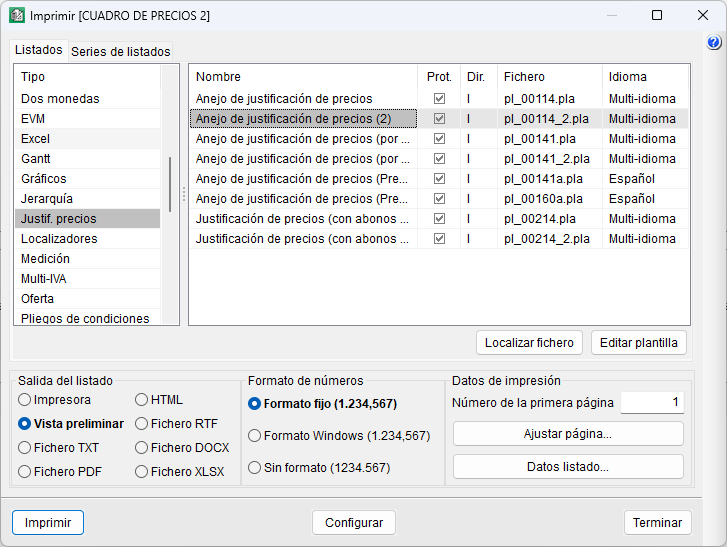Switch to Series de listados tab
Screen dimensions: 727x547
tap(120, 52)
